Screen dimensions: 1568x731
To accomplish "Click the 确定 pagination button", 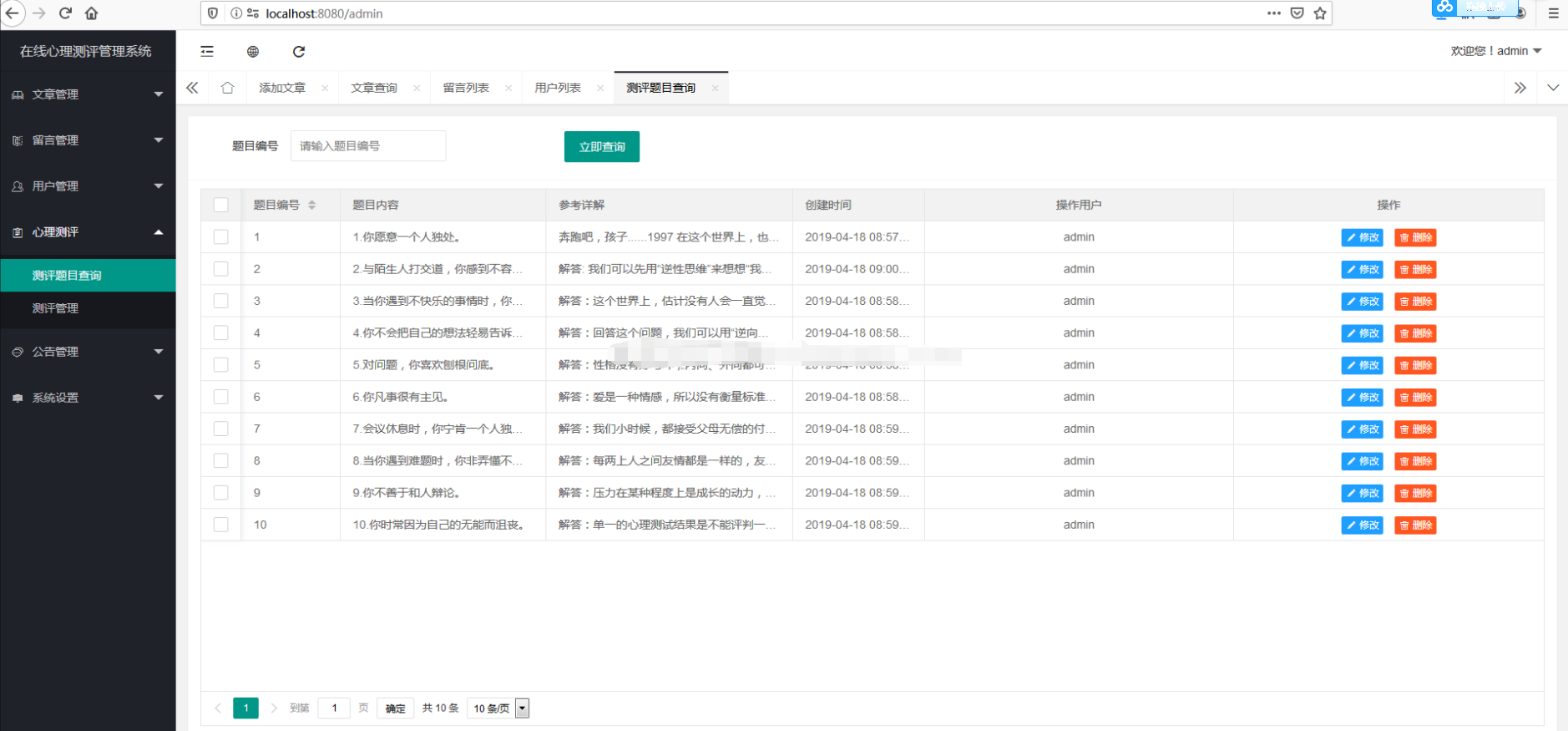I will coord(396,708).
